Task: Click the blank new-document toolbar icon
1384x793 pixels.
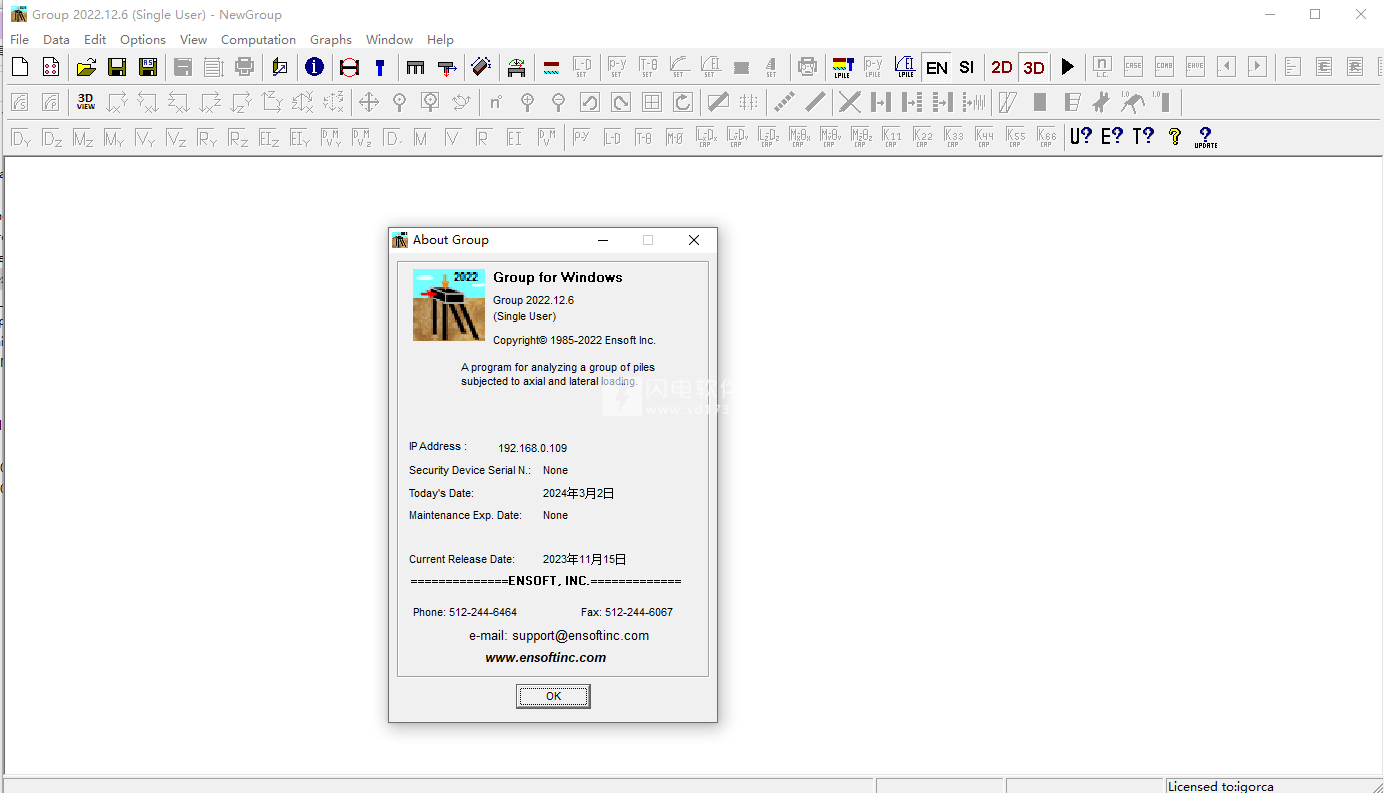Action: (x=20, y=67)
